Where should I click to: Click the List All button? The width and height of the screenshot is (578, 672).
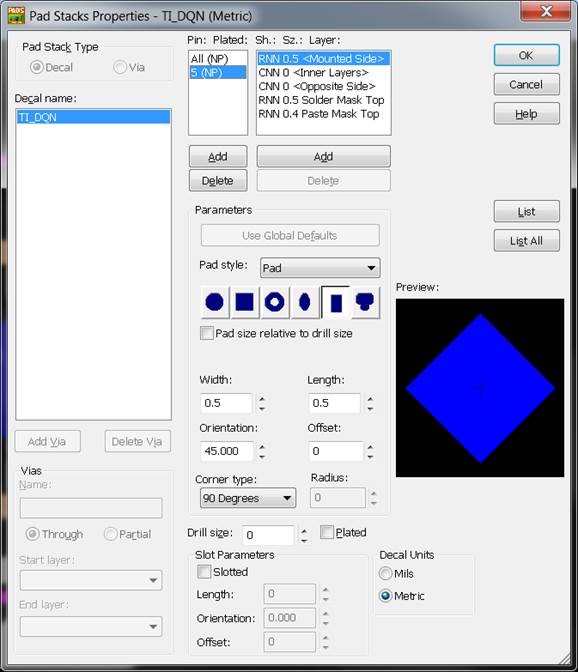coord(527,241)
